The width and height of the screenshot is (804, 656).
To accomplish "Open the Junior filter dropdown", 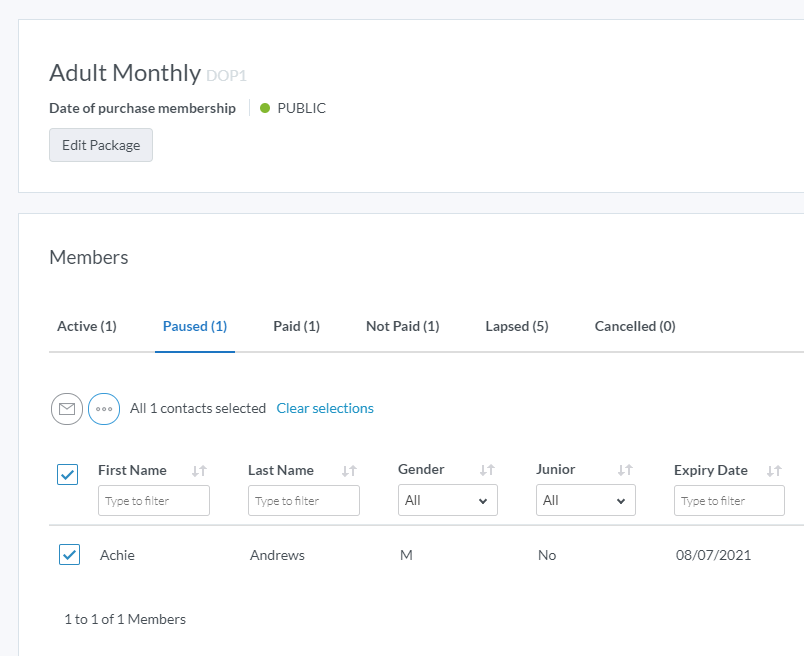I will pyautogui.click(x=585, y=501).
